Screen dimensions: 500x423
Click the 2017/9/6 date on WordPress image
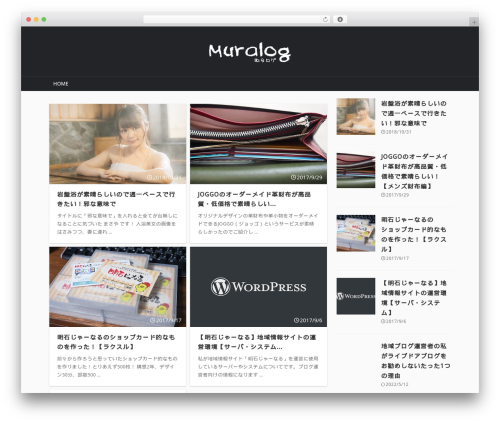[308, 320]
